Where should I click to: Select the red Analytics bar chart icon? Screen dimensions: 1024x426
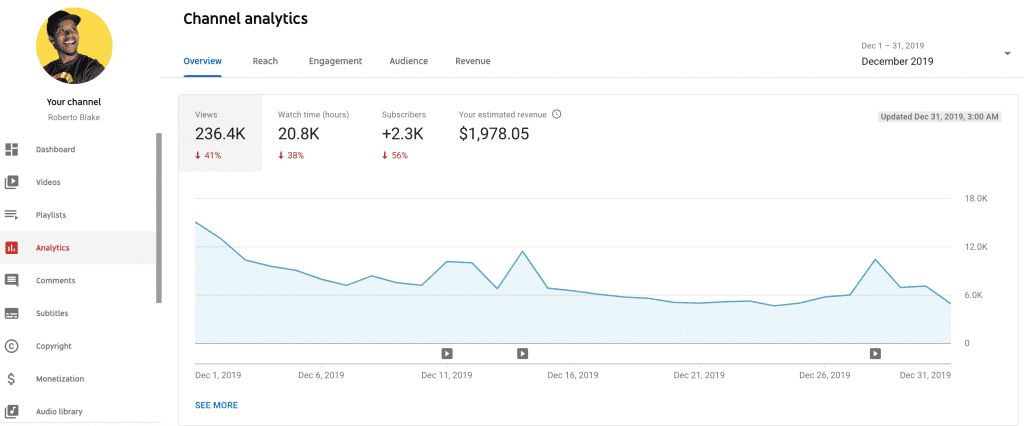pyautogui.click(x=12, y=248)
